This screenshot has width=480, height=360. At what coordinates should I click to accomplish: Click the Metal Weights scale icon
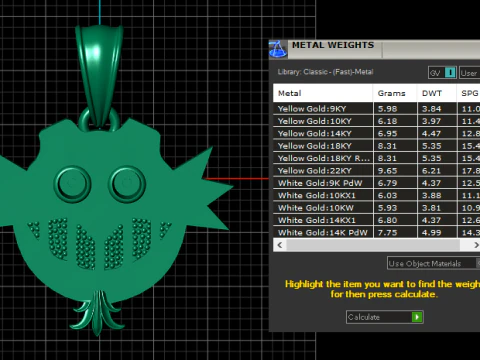(x=278, y=49)
